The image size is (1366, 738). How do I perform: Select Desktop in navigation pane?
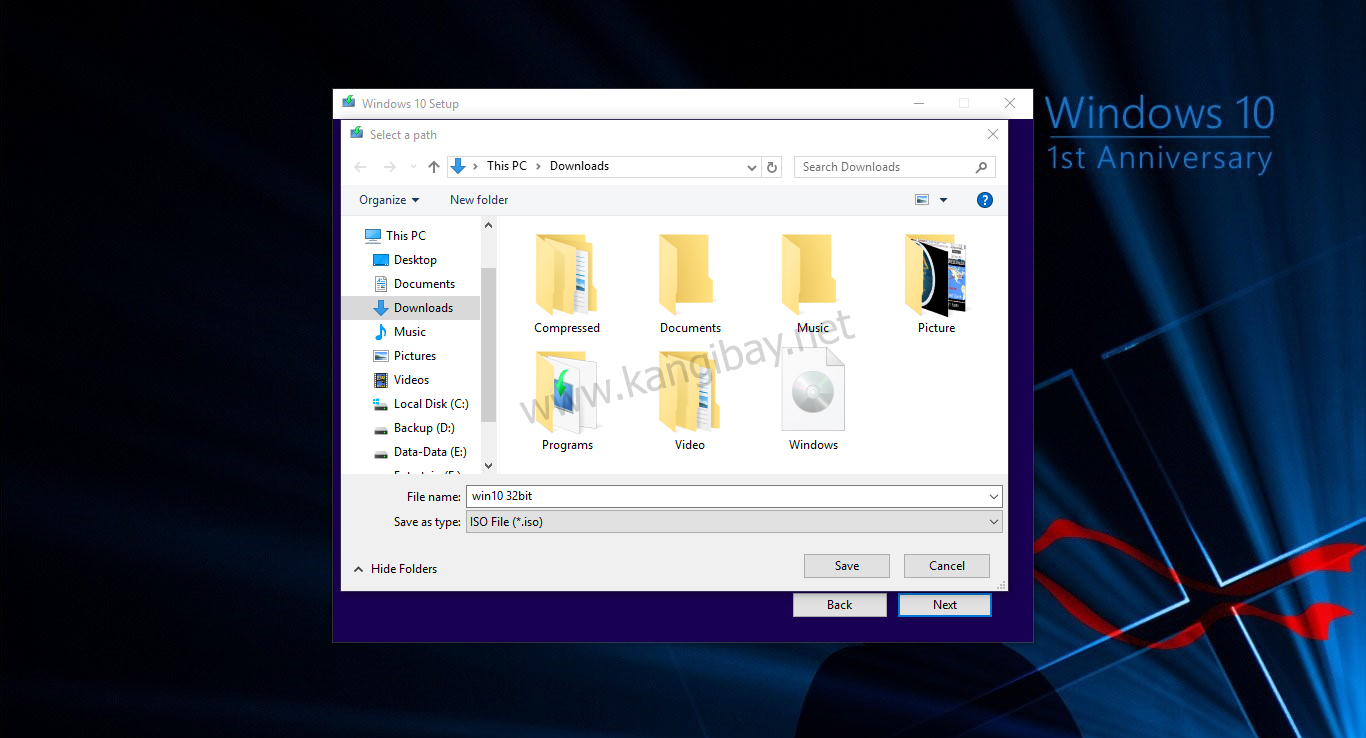tap(405, 260)
